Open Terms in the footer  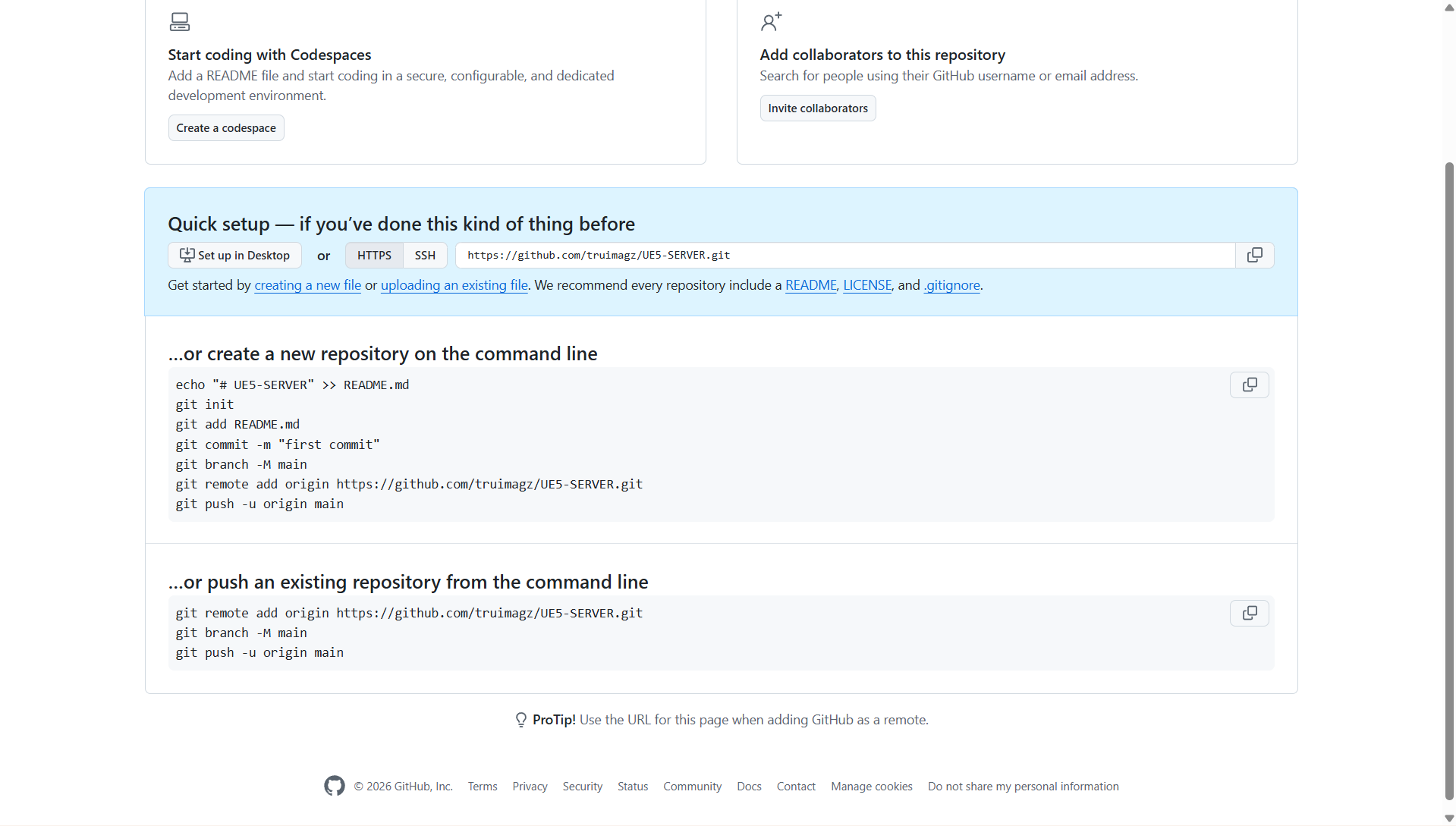483,787
